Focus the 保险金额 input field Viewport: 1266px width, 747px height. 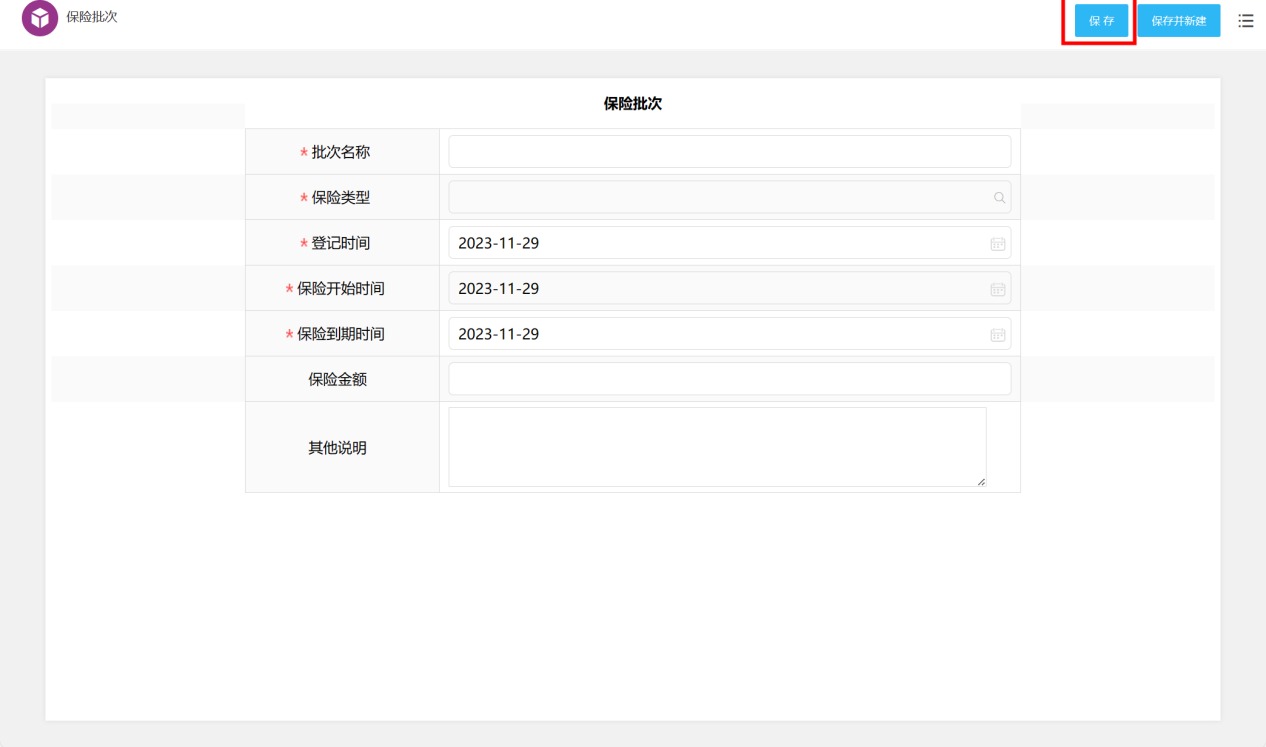click(730, 379)
